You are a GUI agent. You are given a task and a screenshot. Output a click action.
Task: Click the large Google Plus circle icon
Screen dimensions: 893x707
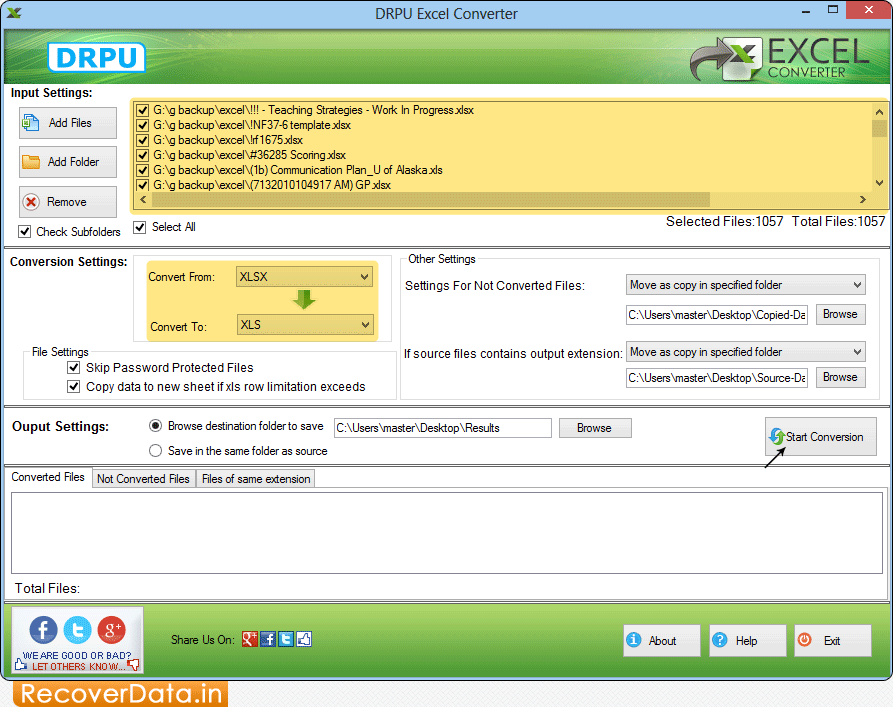pyautogui.click(x=112, y=630)
